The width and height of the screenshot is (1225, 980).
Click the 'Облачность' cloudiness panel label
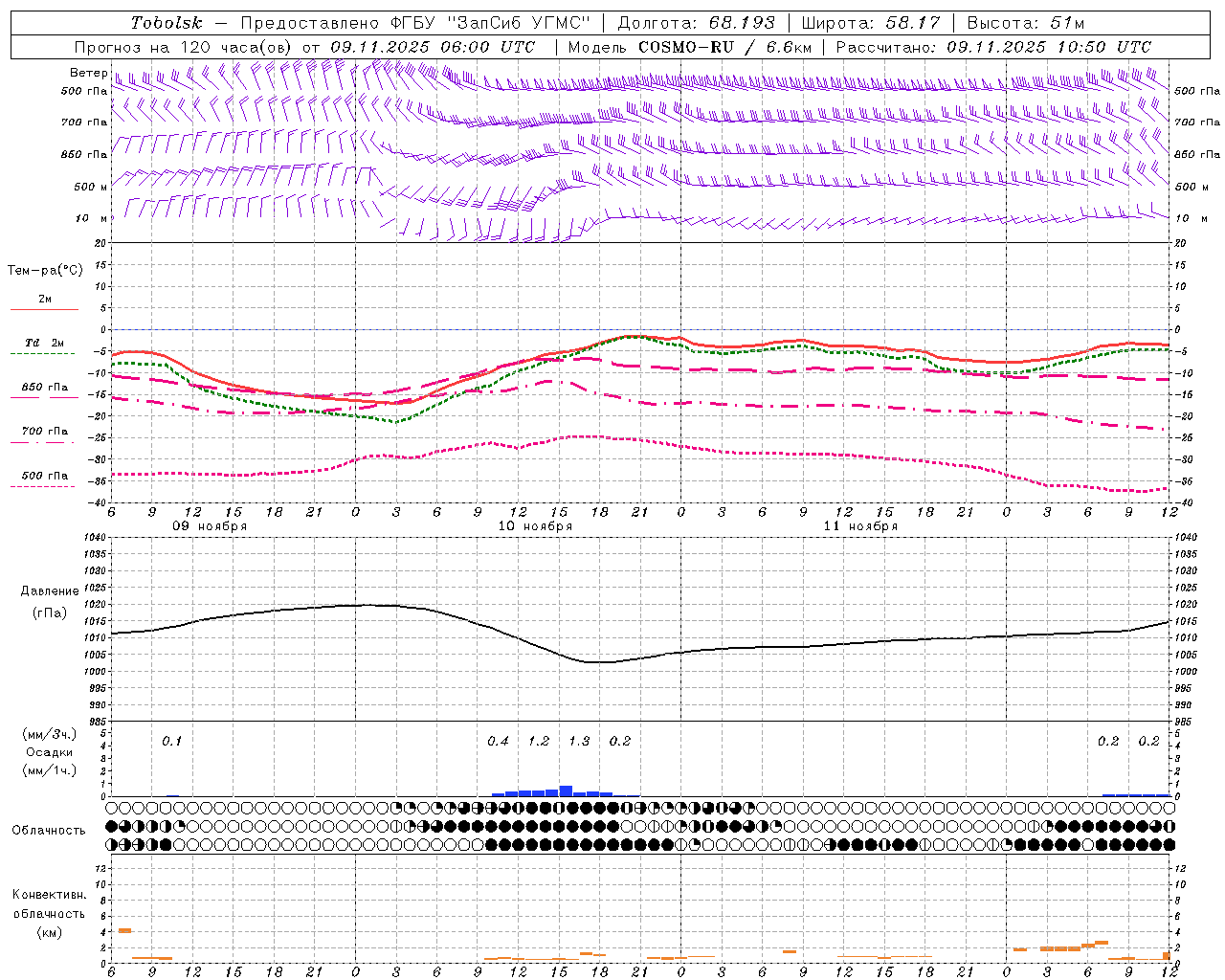coord(48,831)
